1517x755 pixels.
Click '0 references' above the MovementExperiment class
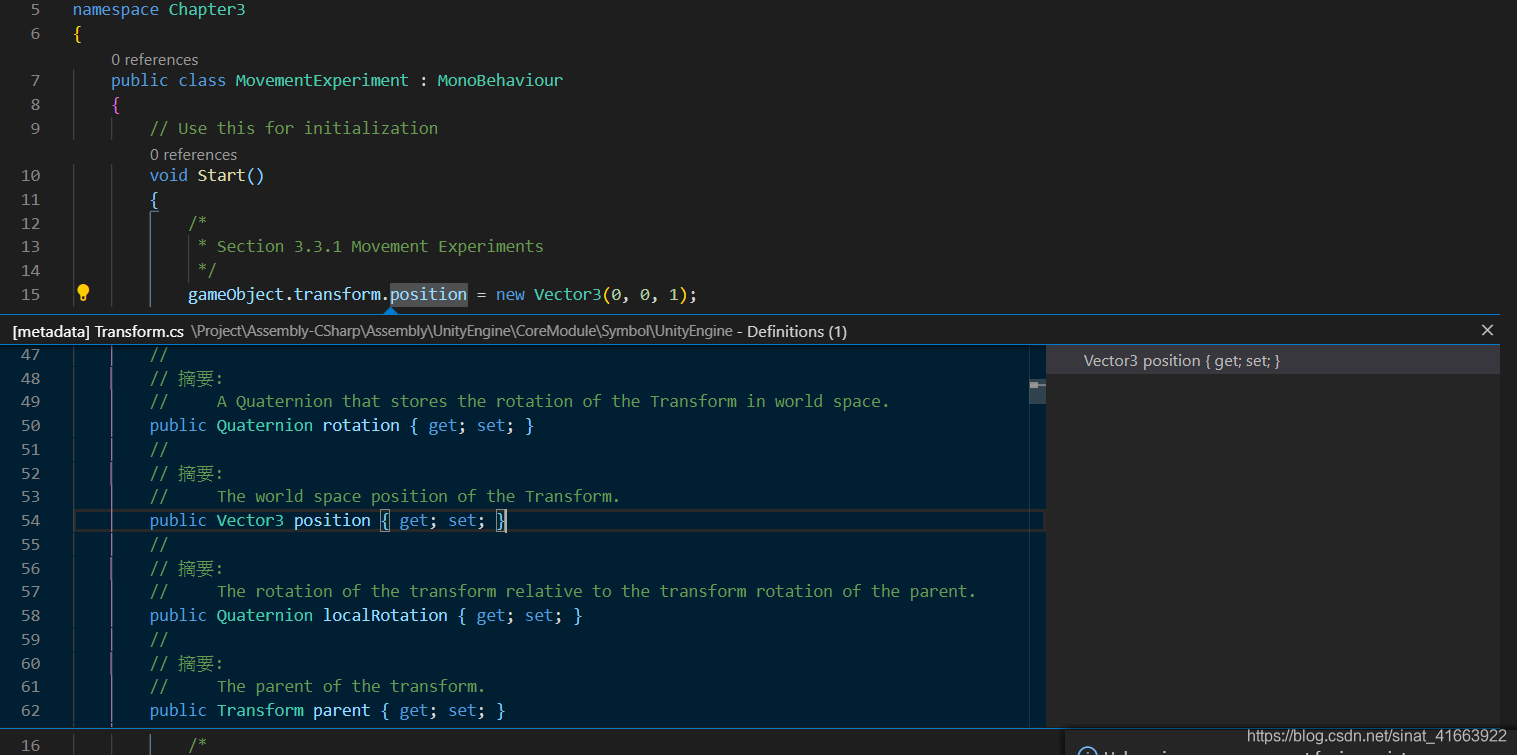pyautogui.click(x=154, y=60)
